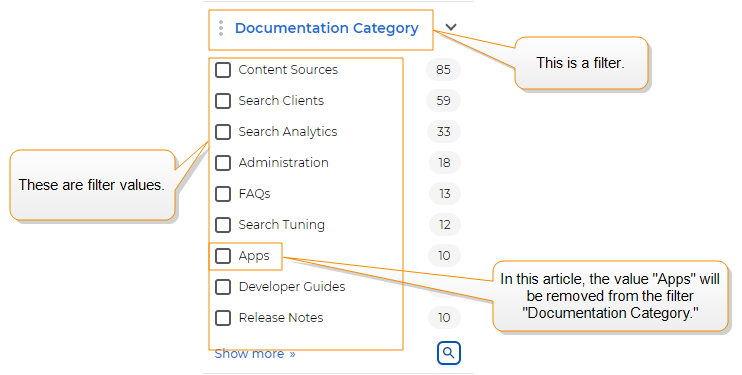Click the filter search magnifier icon

(449, 353)
